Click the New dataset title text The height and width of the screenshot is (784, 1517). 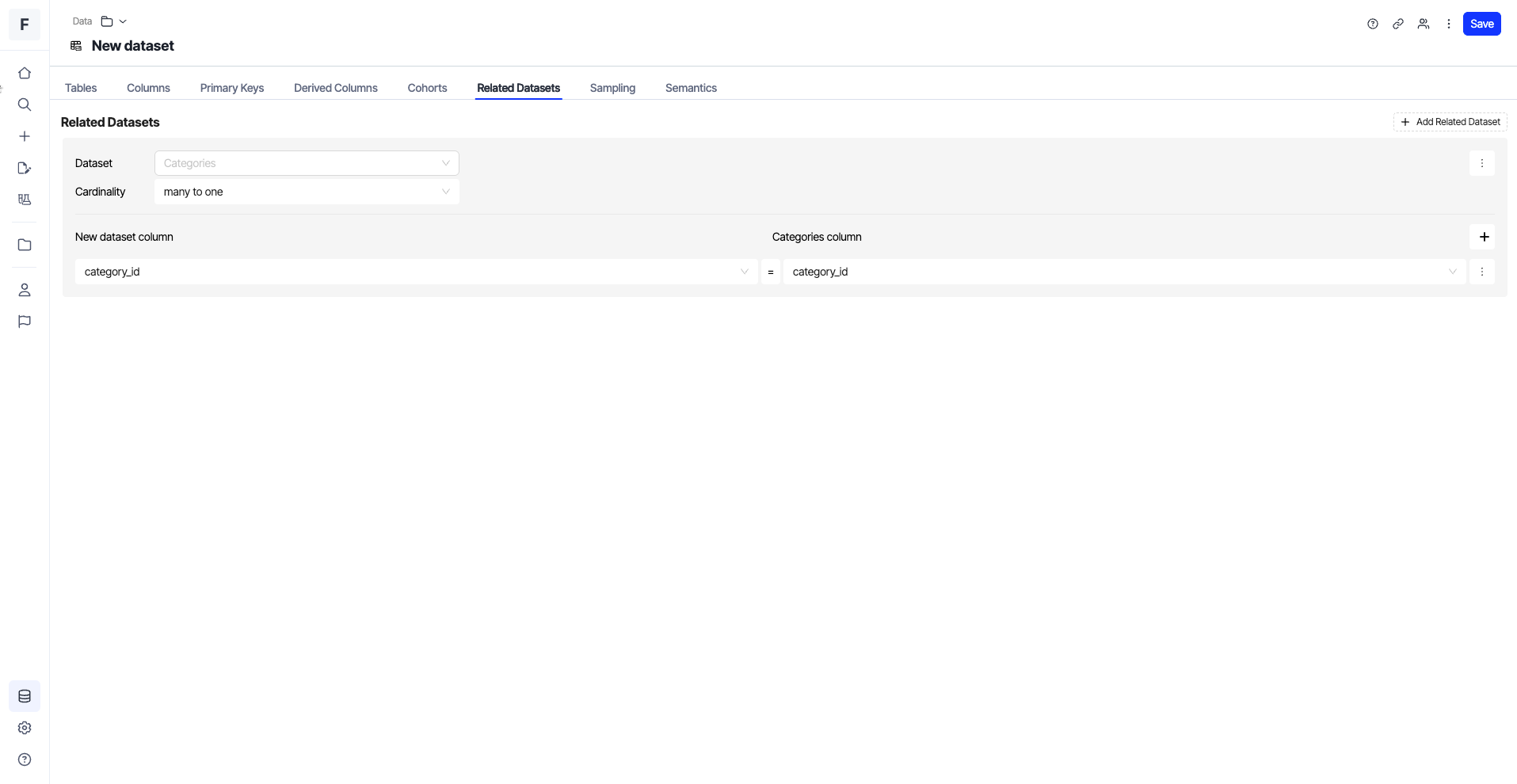132,46
